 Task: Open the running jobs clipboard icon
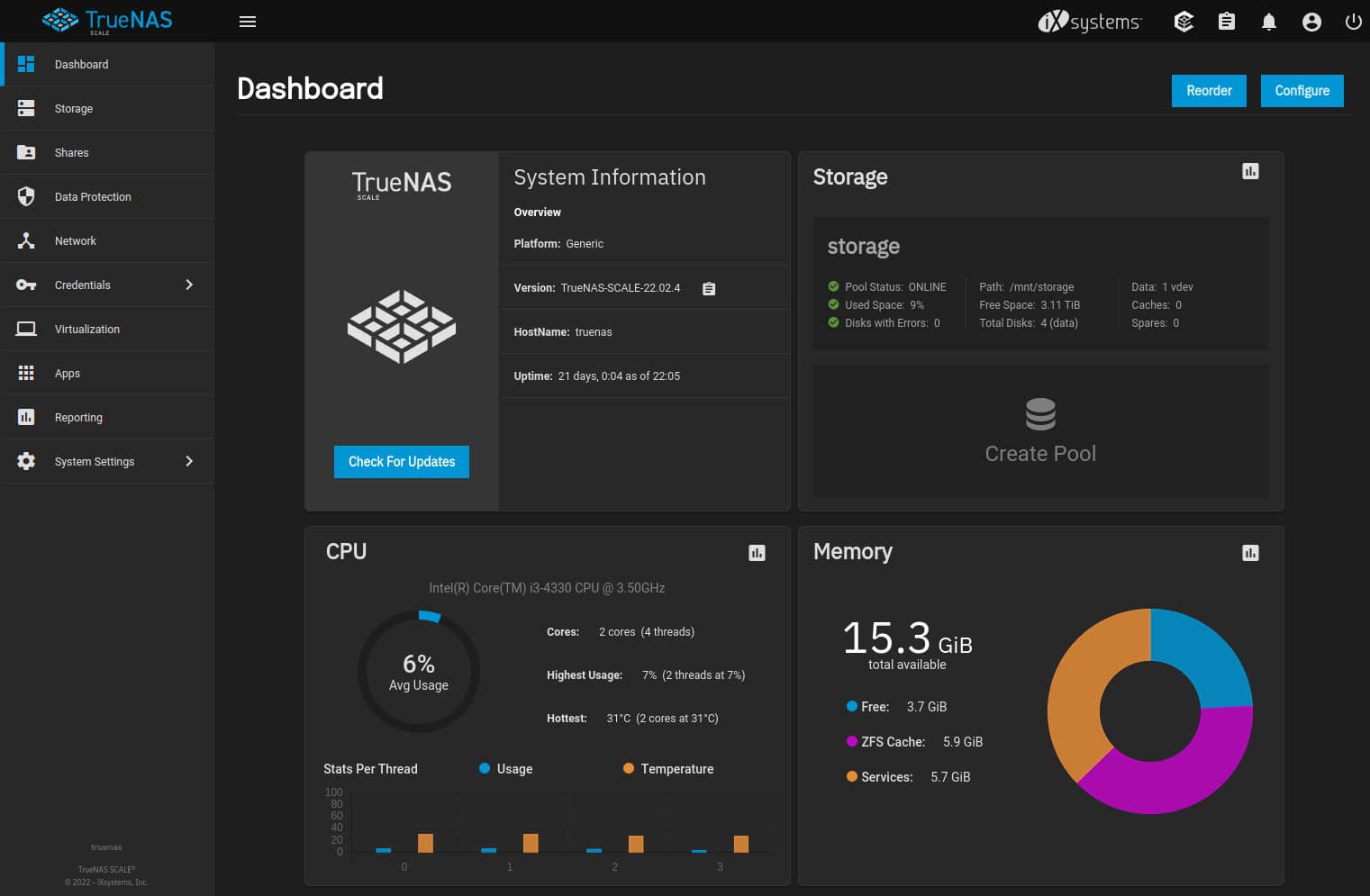click(x=1226, y=21)
